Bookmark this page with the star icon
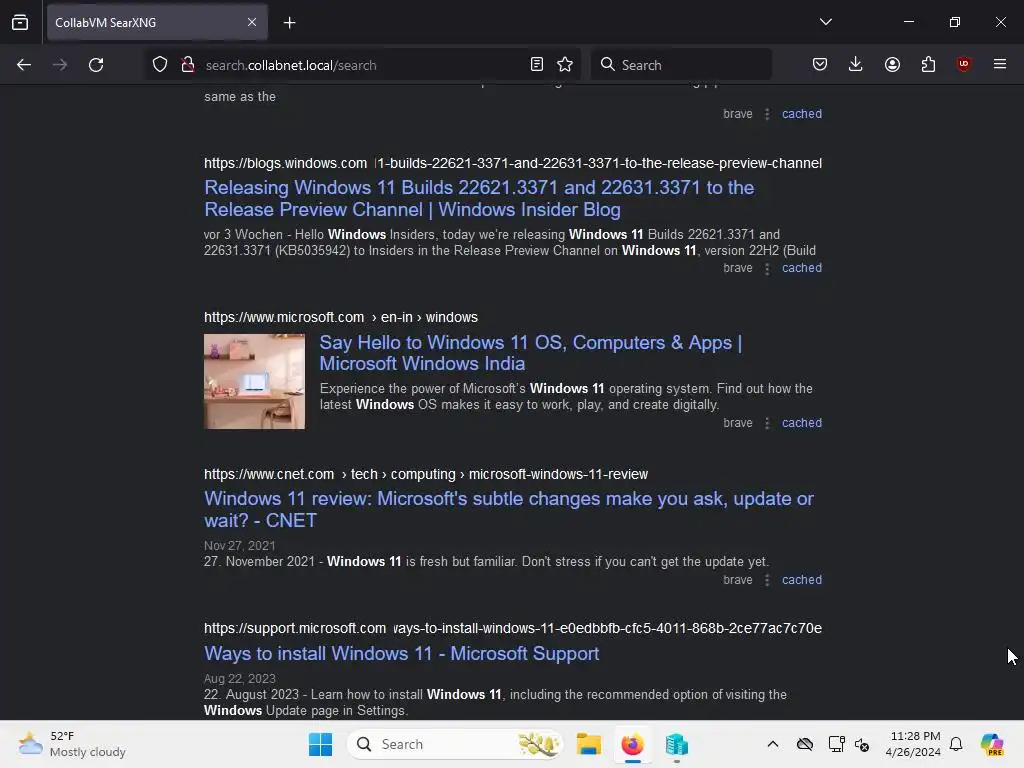Image resolution: width=1024 pixels, height=768 pixels. point(565,65)
